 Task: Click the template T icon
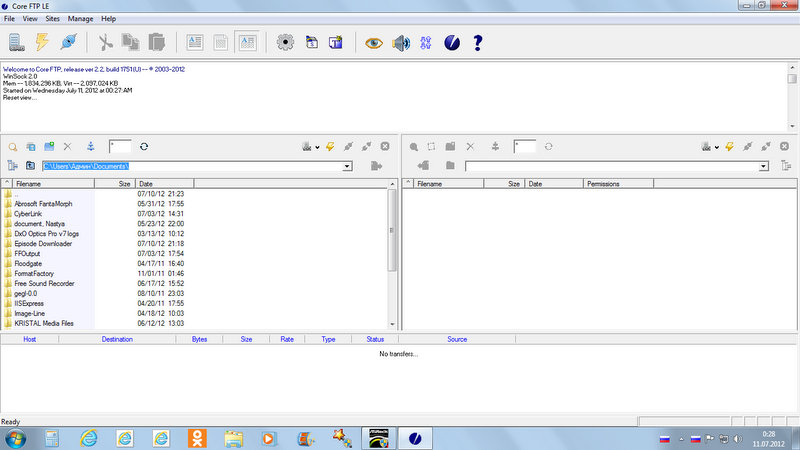click(x=336, y=42)
